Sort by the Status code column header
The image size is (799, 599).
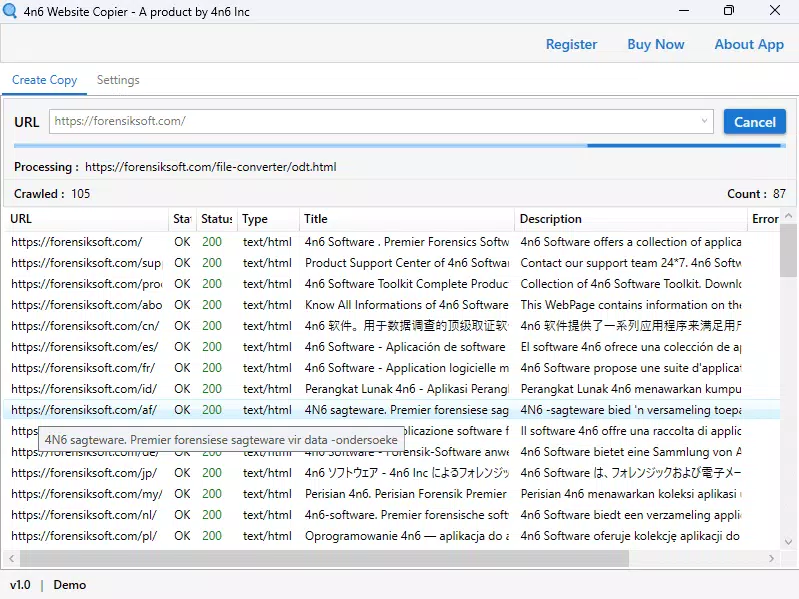point(217,219)
